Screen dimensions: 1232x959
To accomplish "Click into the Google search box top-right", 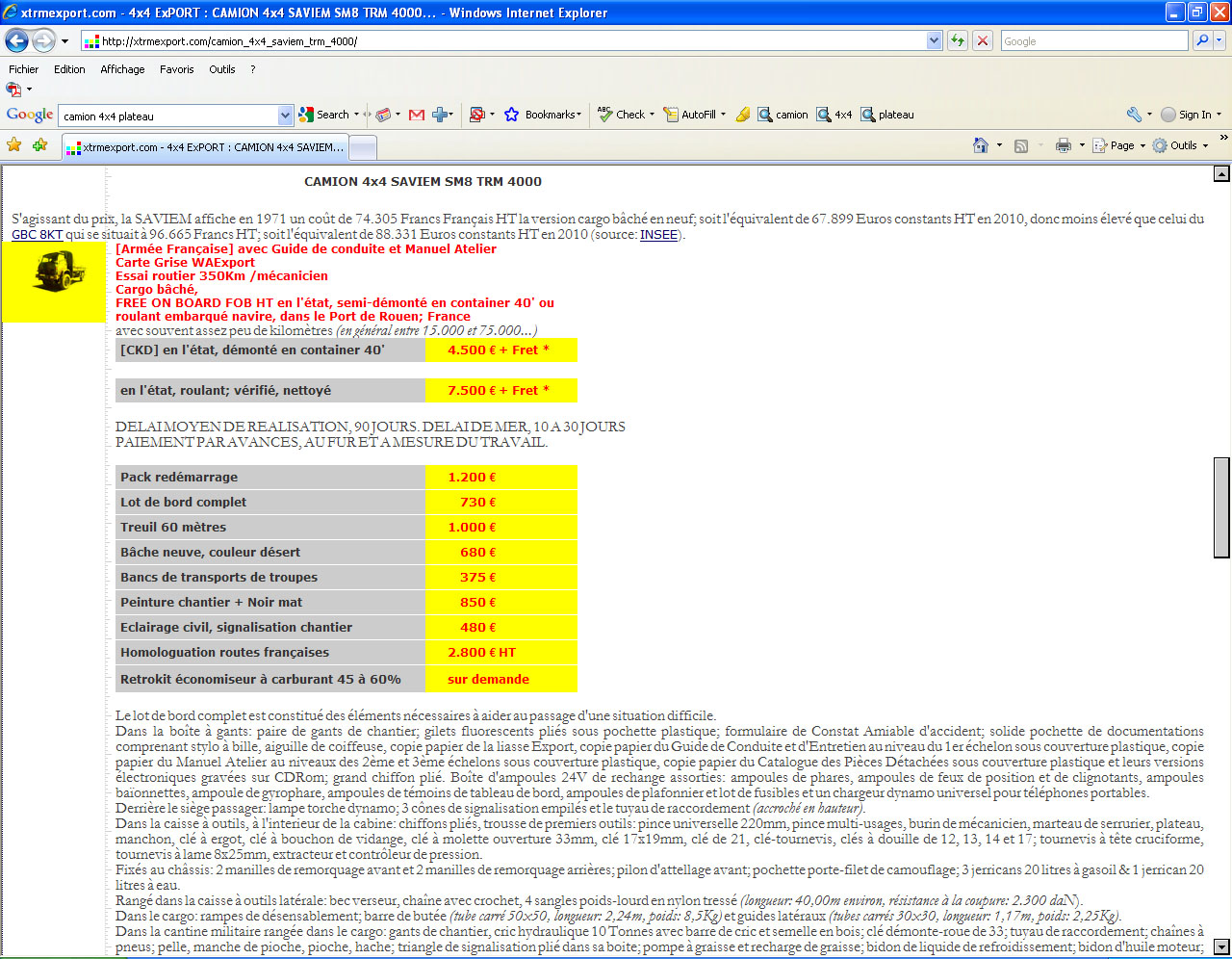I will tap(1092, 40).
